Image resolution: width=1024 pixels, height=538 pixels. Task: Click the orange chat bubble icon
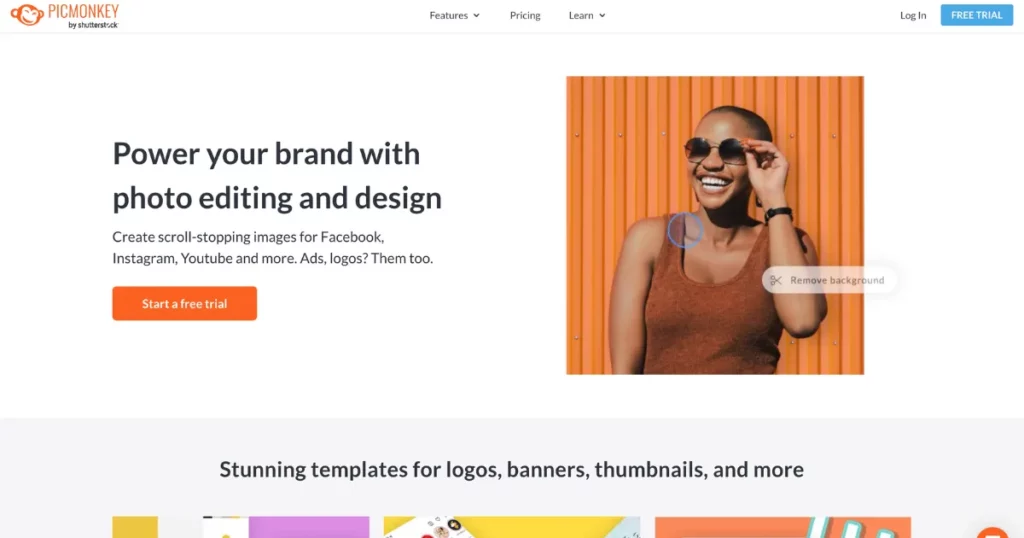[x=993, y=533]
